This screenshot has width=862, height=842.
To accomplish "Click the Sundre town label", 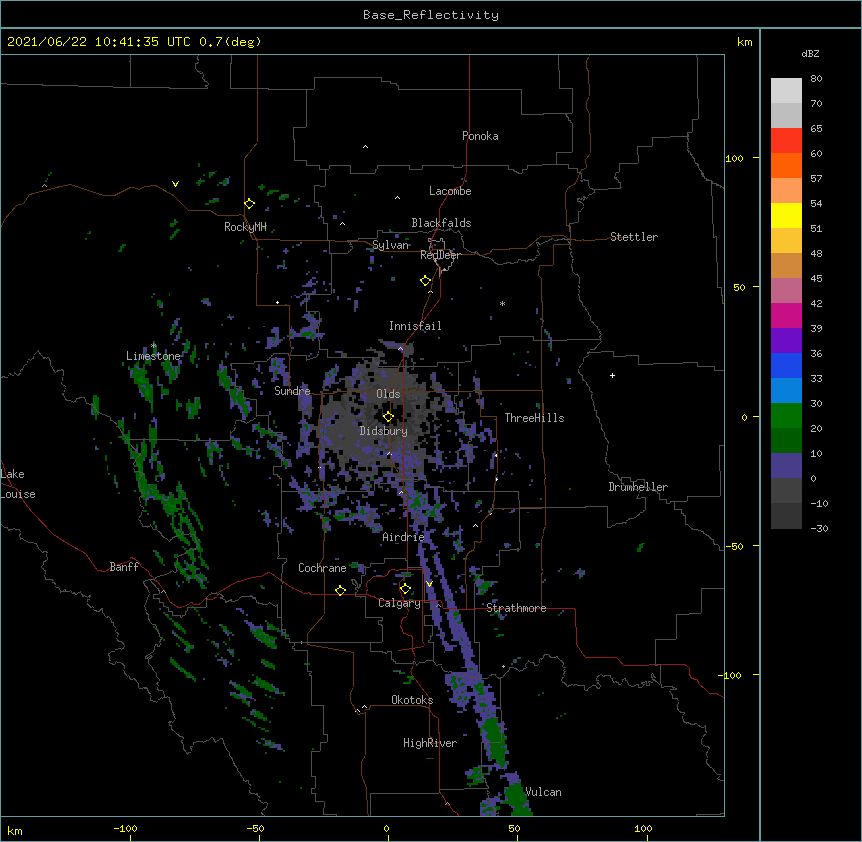I will coord(292,391).
